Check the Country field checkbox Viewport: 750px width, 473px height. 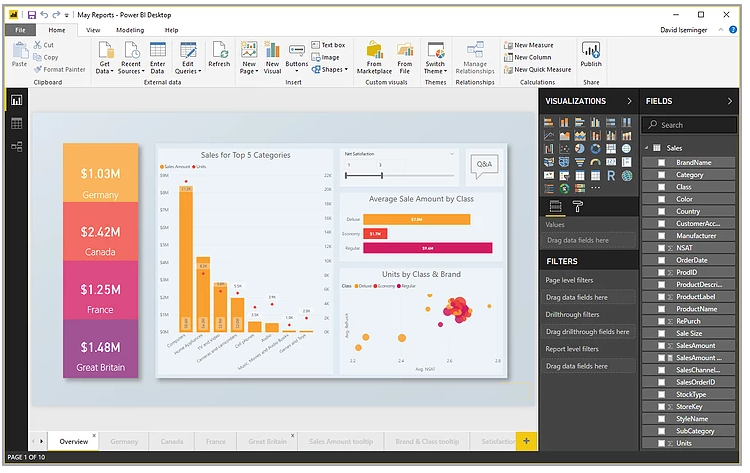click(x=662, y=211)
